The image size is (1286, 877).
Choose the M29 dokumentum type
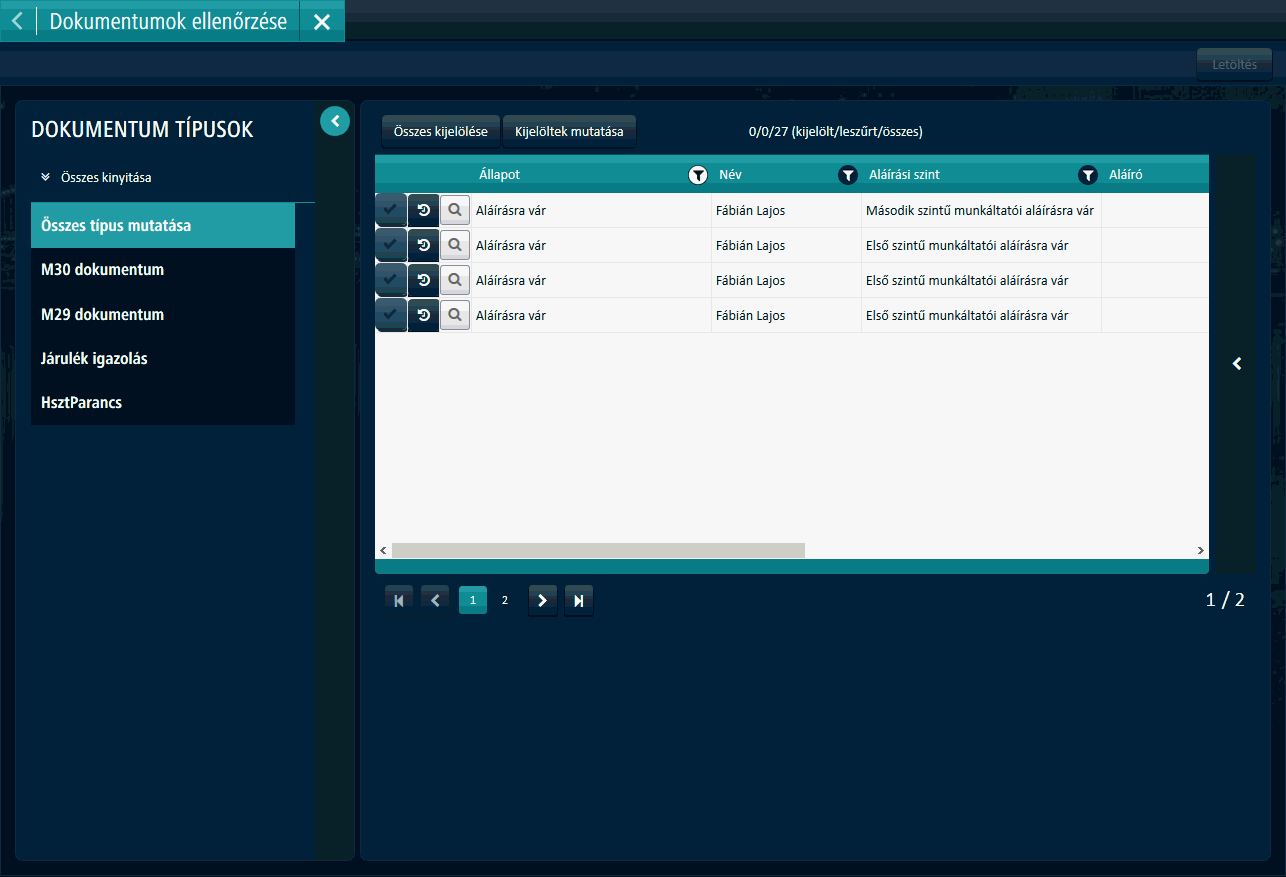pyautogui.click(x=163, y=314)
